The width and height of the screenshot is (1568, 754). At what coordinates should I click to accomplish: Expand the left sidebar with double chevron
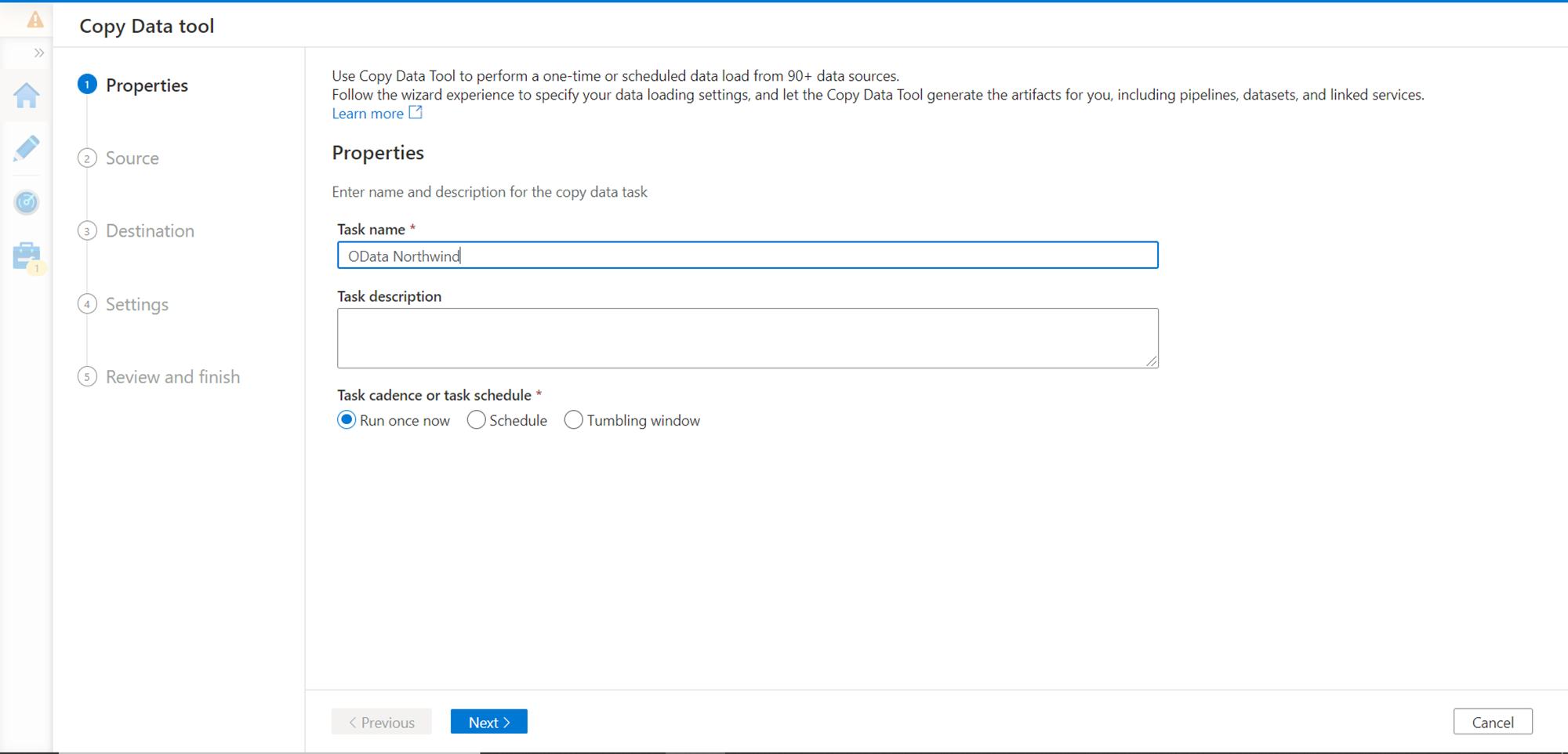click(38, 53)
